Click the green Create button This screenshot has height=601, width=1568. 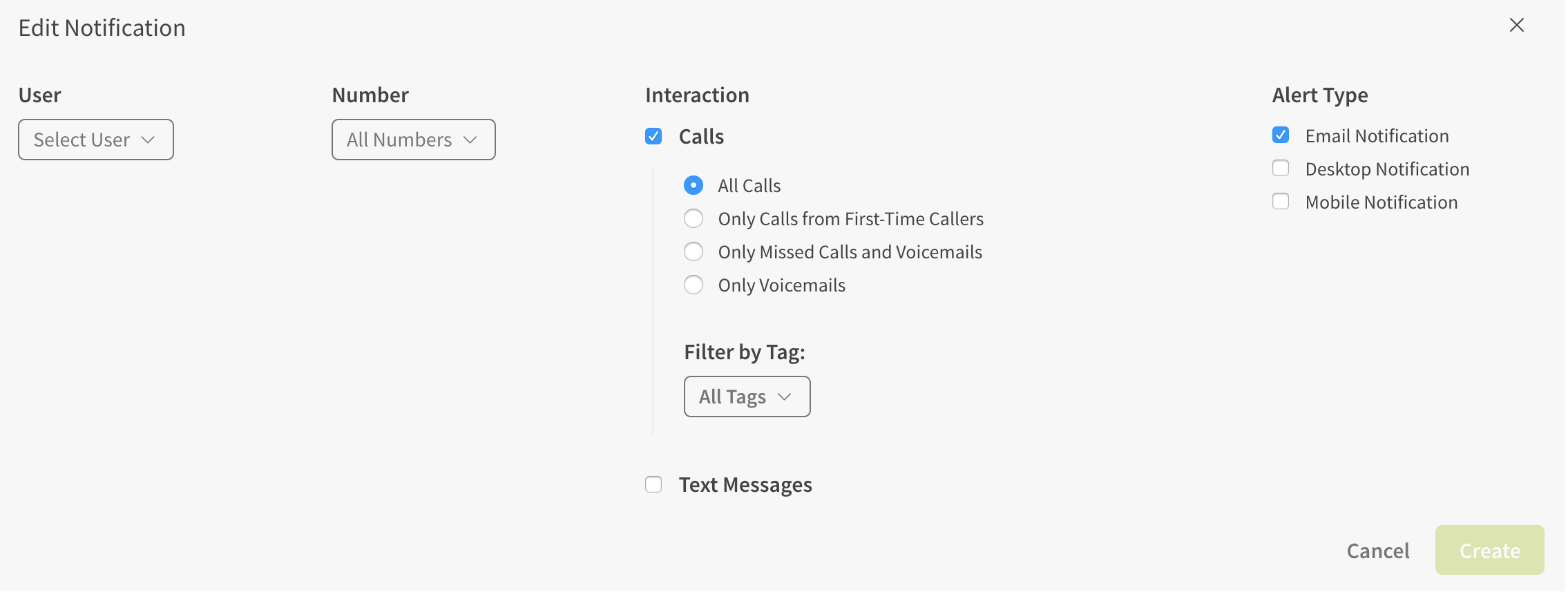pos(1490,550)
